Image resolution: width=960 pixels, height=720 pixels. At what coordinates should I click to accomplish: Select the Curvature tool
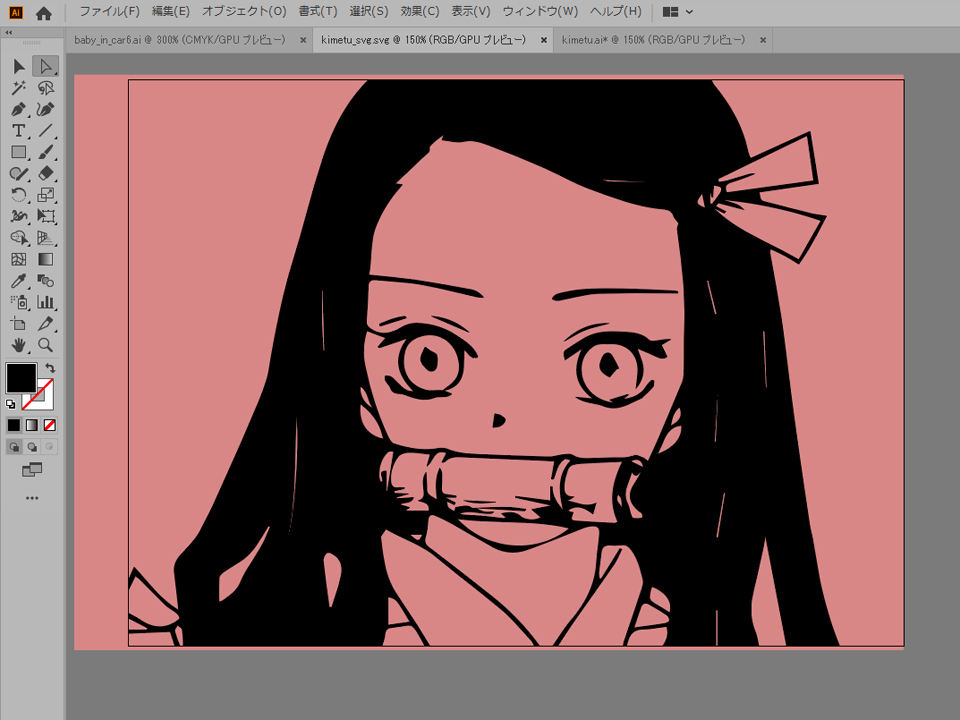coord(45,110)
